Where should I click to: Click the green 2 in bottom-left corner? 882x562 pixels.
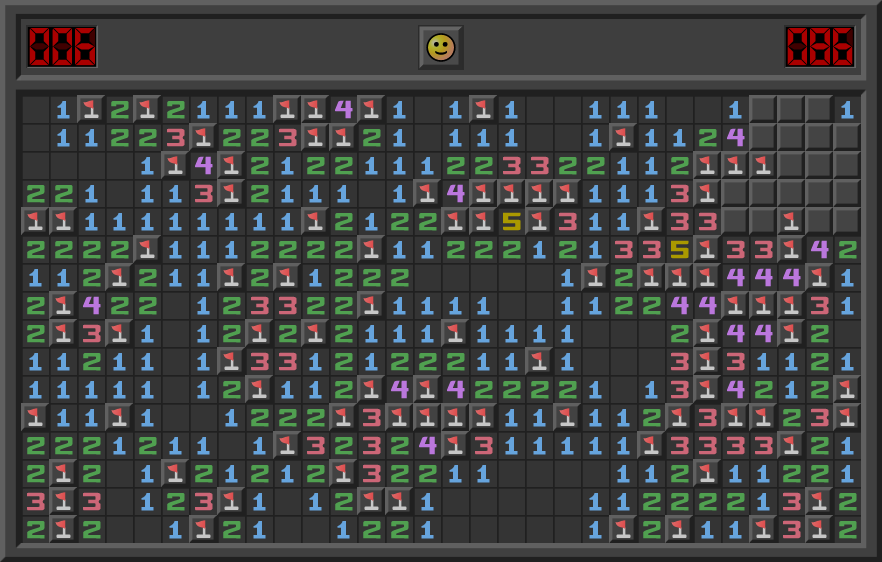(36, 529)
